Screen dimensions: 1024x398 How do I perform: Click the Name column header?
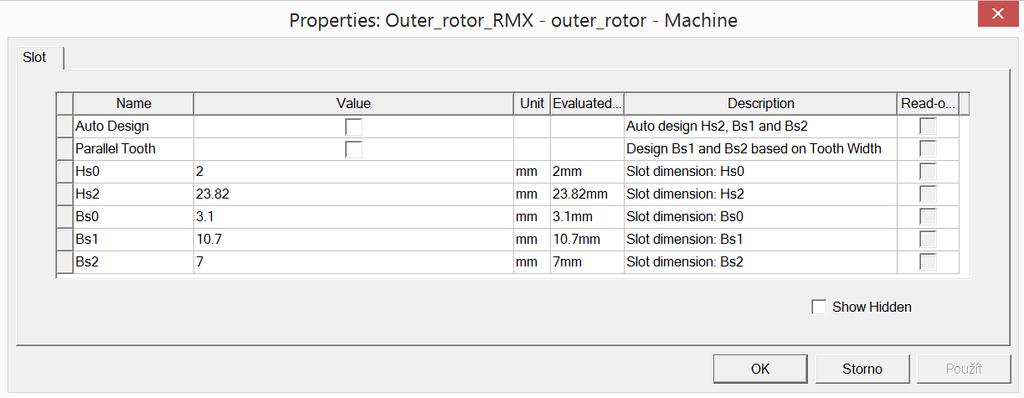pos(133,103)
